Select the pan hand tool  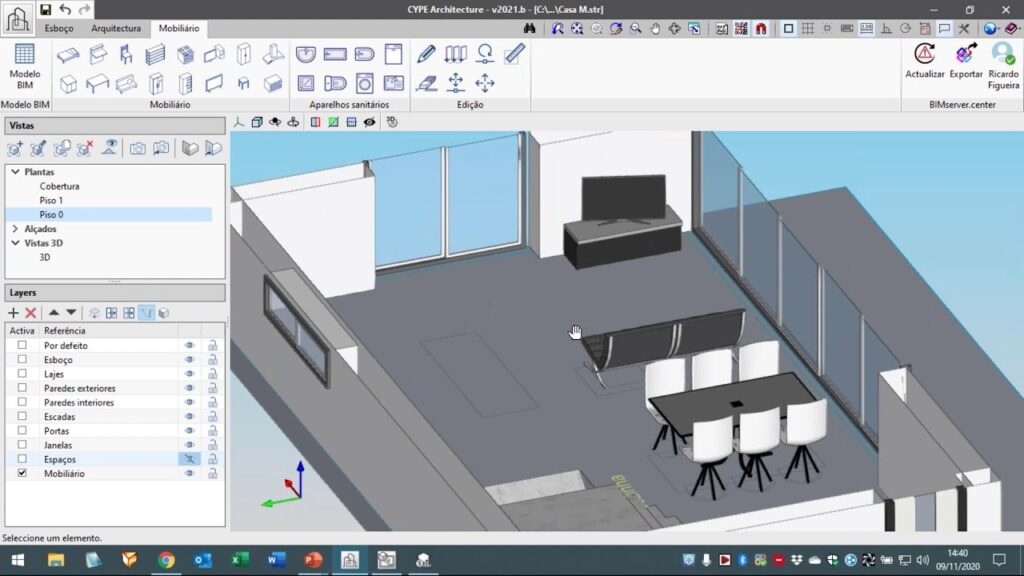click(x=656, y=29)
